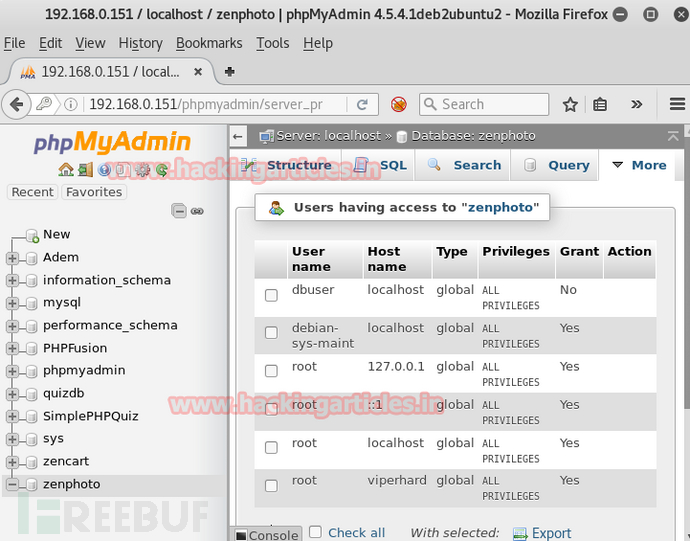
Task: Open the History menu
Action: click(140, 43)
